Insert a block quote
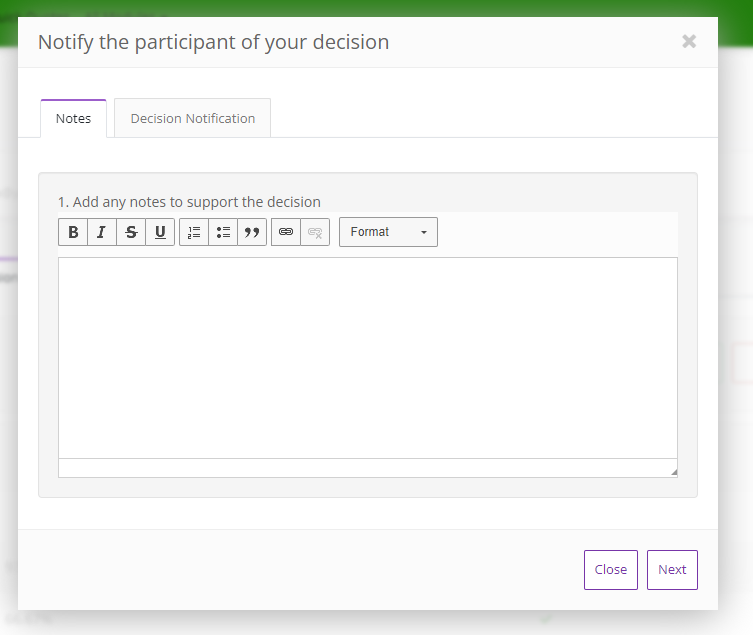 click(x=252, y=232)
